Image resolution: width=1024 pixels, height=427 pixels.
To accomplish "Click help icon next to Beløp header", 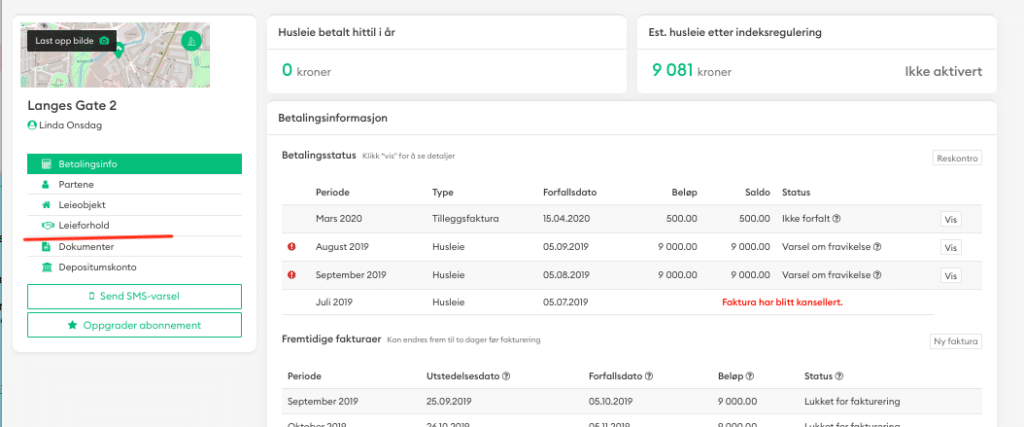I will coord(749,377).
